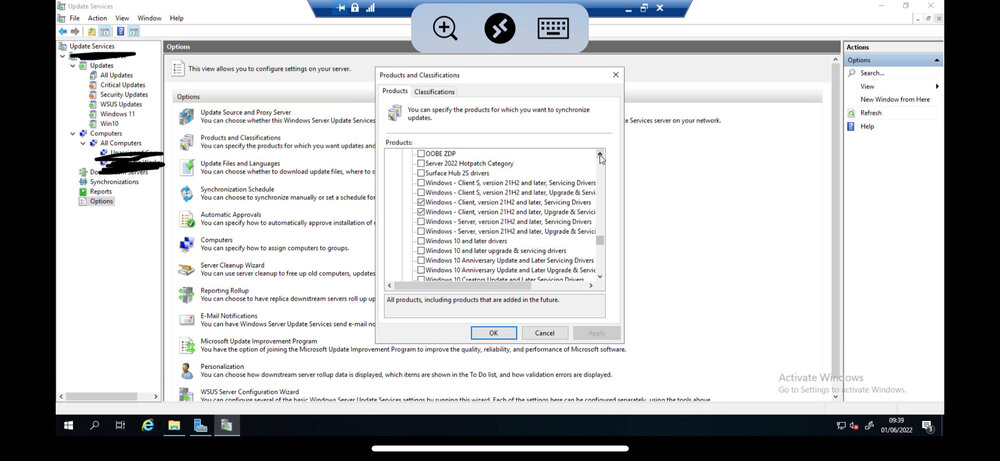
Task: Open Personalization icon
Action: (186, 370)
